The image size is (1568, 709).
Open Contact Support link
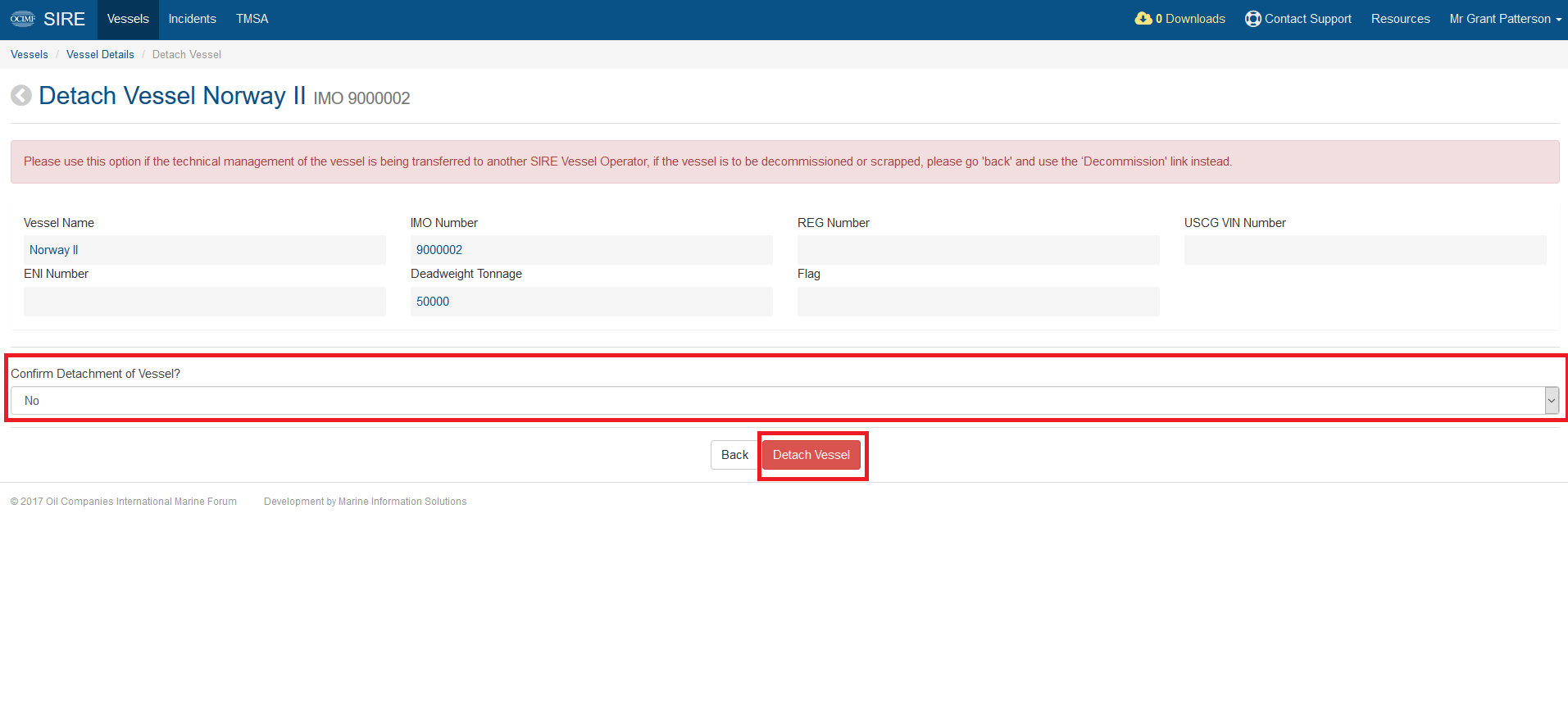[x=1298, y=19]
